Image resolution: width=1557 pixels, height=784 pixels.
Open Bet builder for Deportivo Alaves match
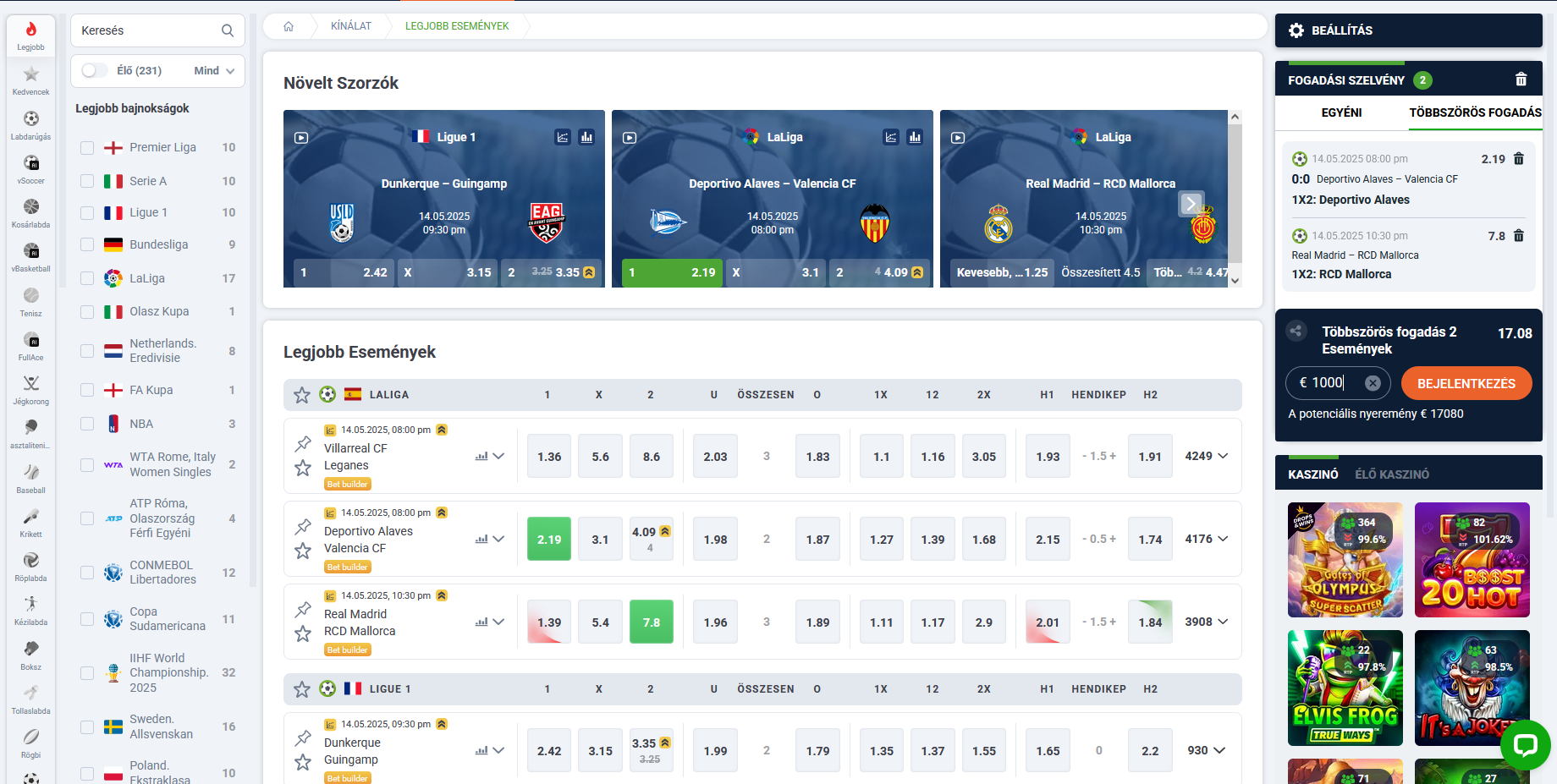[348, 567]
